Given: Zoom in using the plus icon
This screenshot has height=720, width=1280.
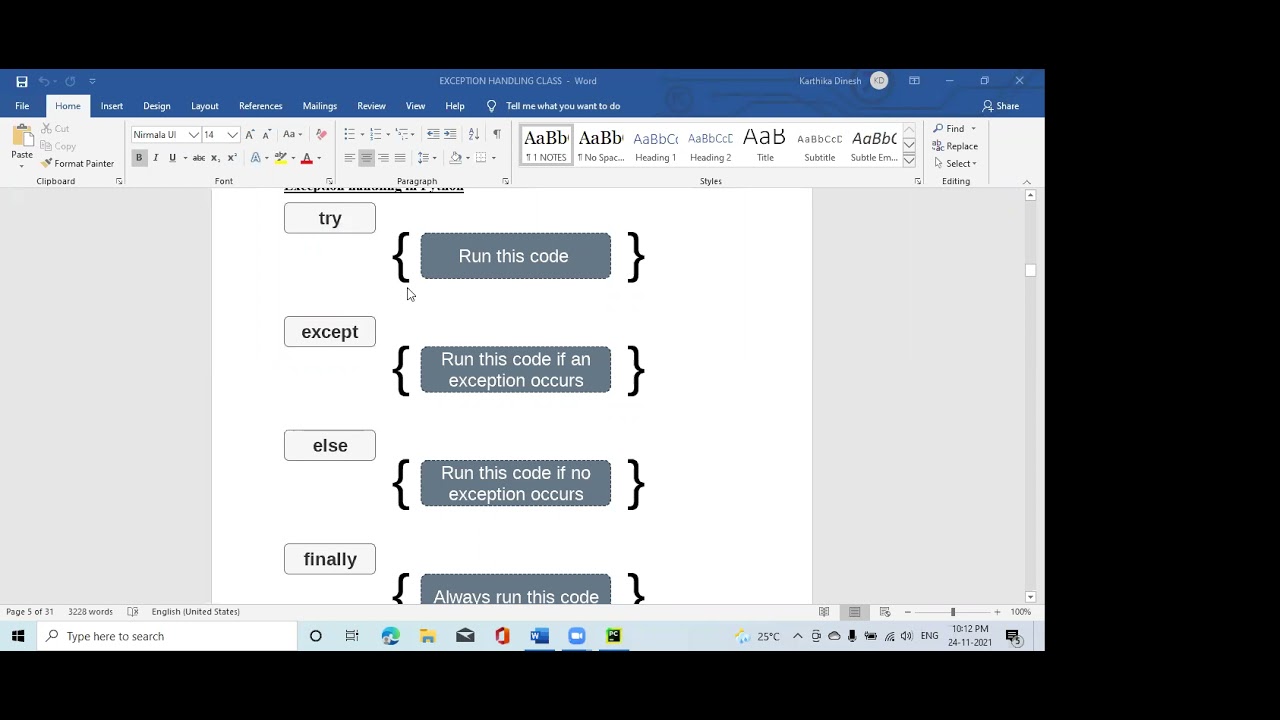Looking at the screenshot, I should [997, 612].
